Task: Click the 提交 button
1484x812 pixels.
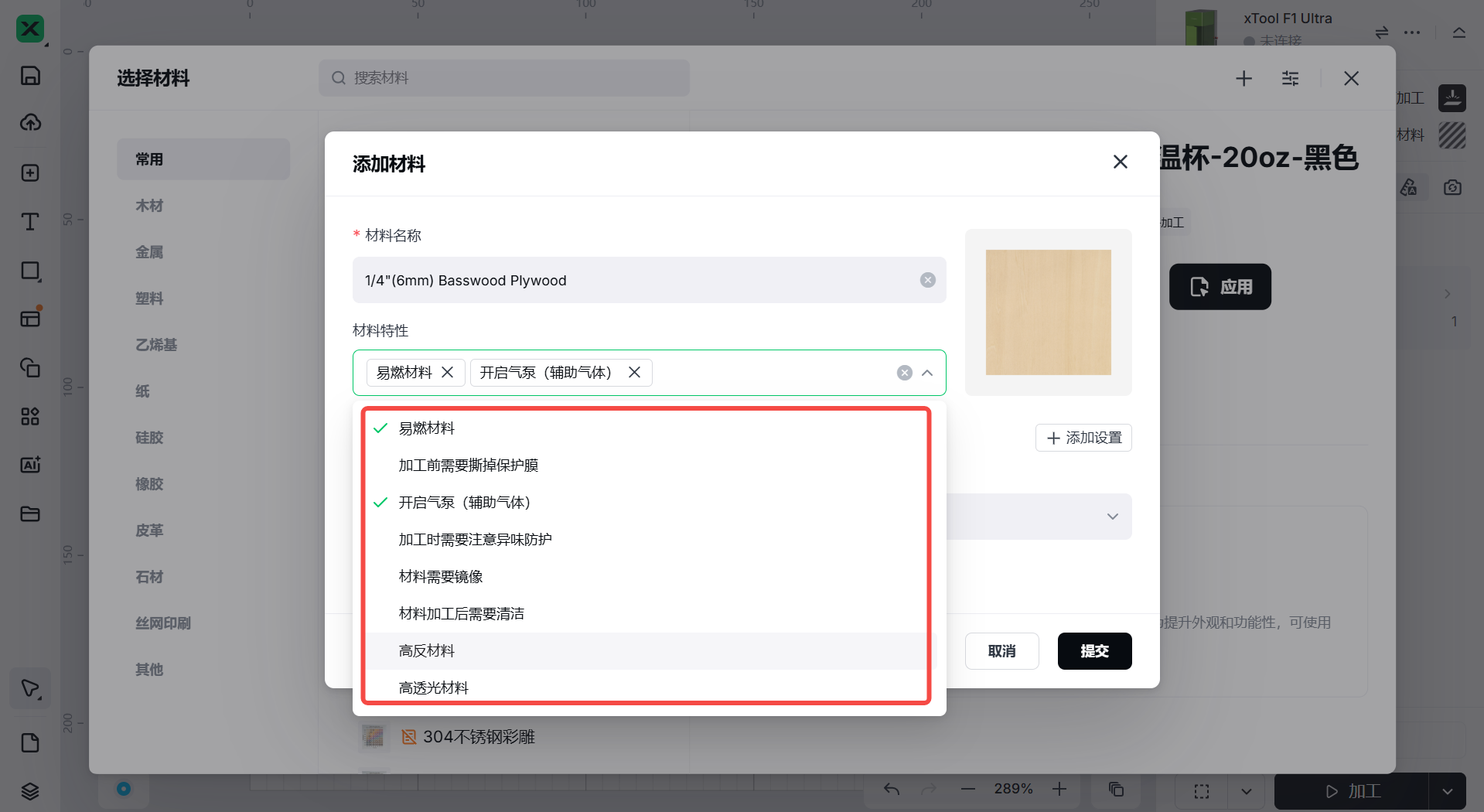Action: (x=1094, y=651)
